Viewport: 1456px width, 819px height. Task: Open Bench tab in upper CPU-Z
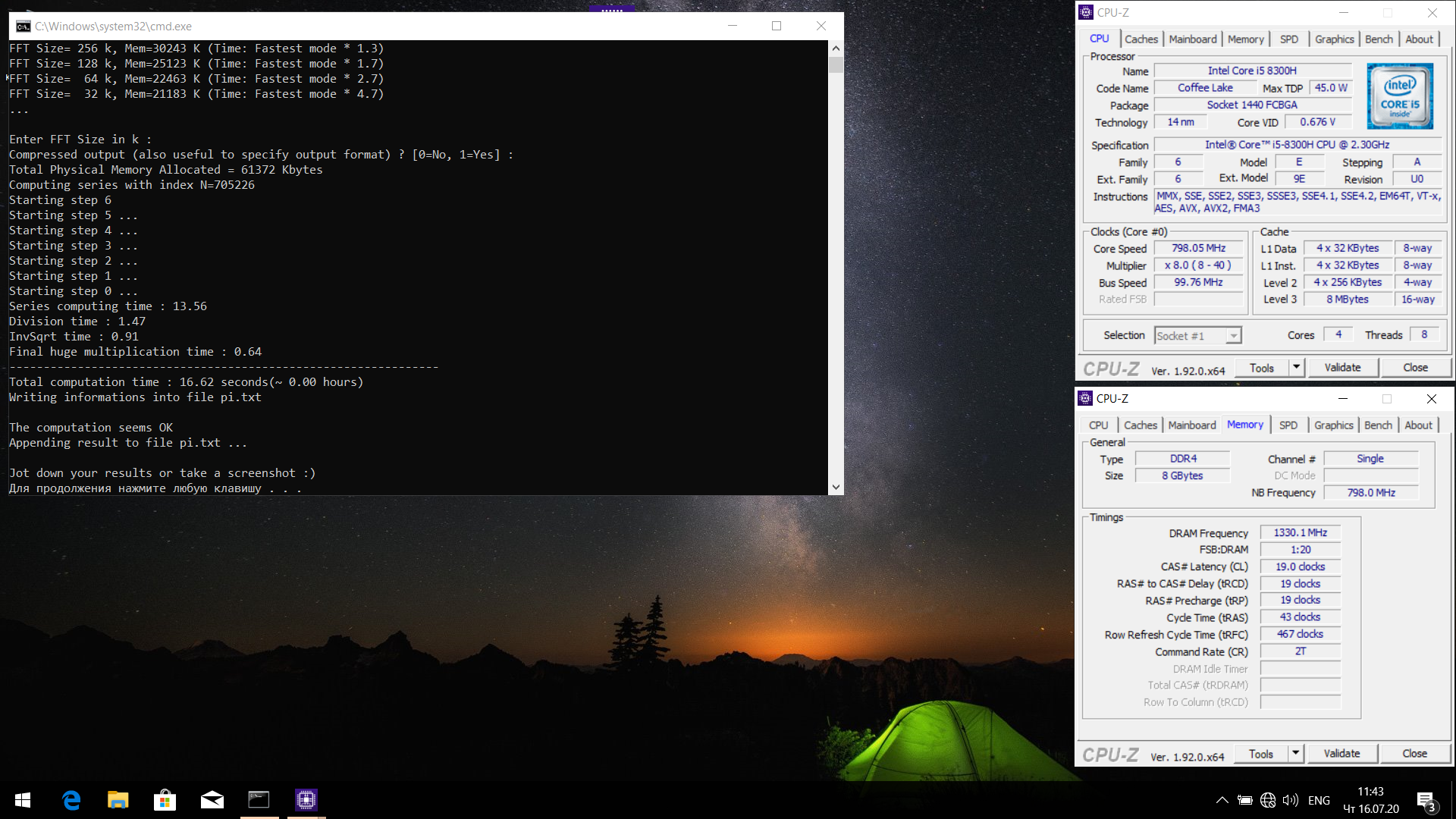1379,39
